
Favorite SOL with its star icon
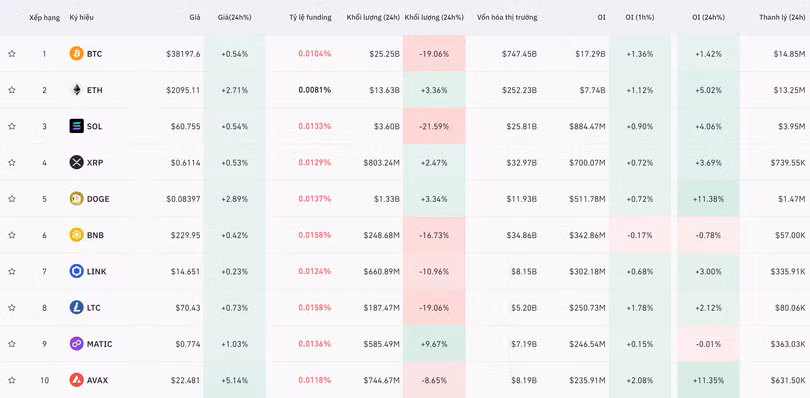tap(11, 126)
